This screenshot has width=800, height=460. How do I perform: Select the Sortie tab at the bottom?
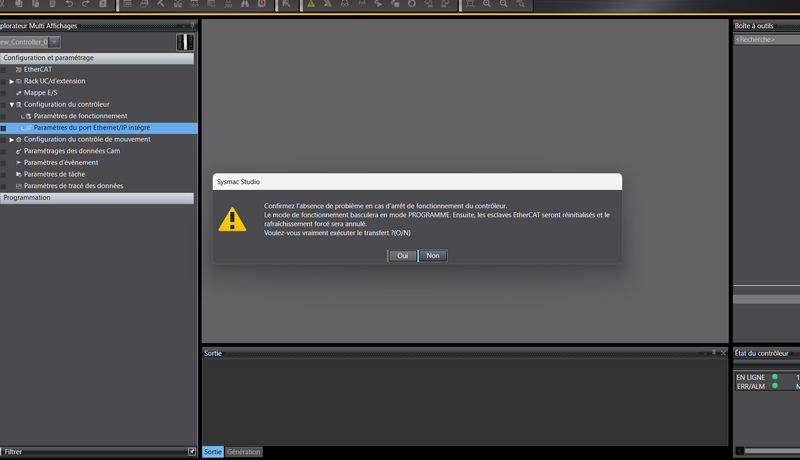click(x=213, y=452)
